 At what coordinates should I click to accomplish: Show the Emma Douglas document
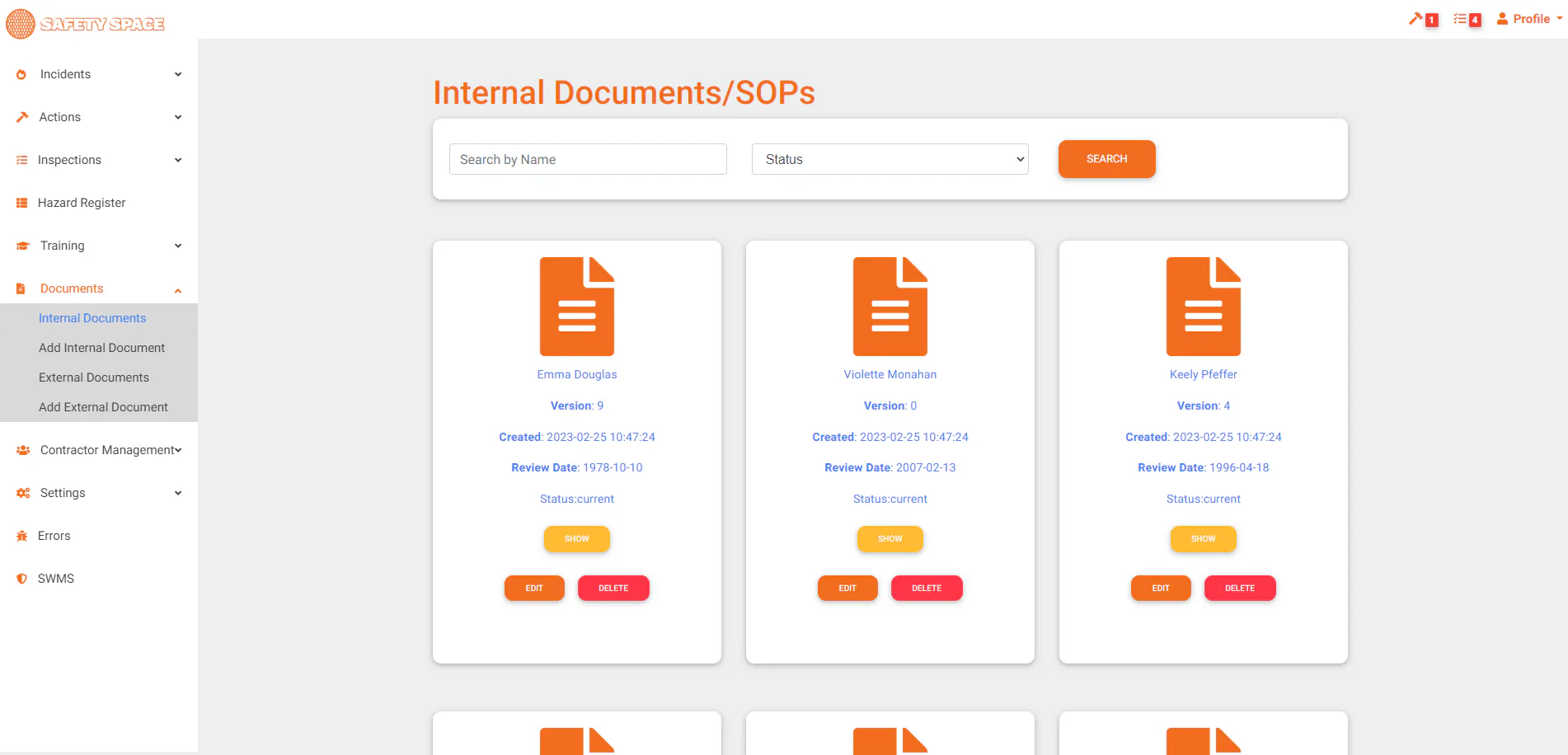point(577,538)
